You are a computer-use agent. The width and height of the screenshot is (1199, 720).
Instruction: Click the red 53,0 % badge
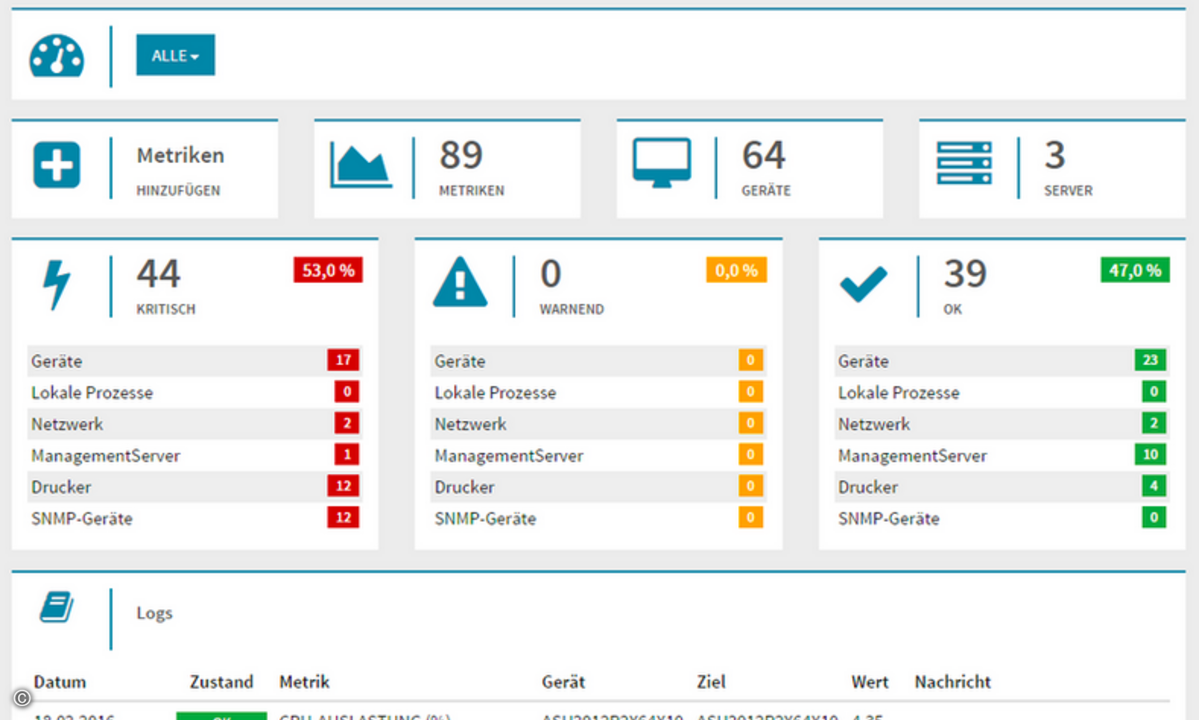pyautogui.click(x=328, y=271)
